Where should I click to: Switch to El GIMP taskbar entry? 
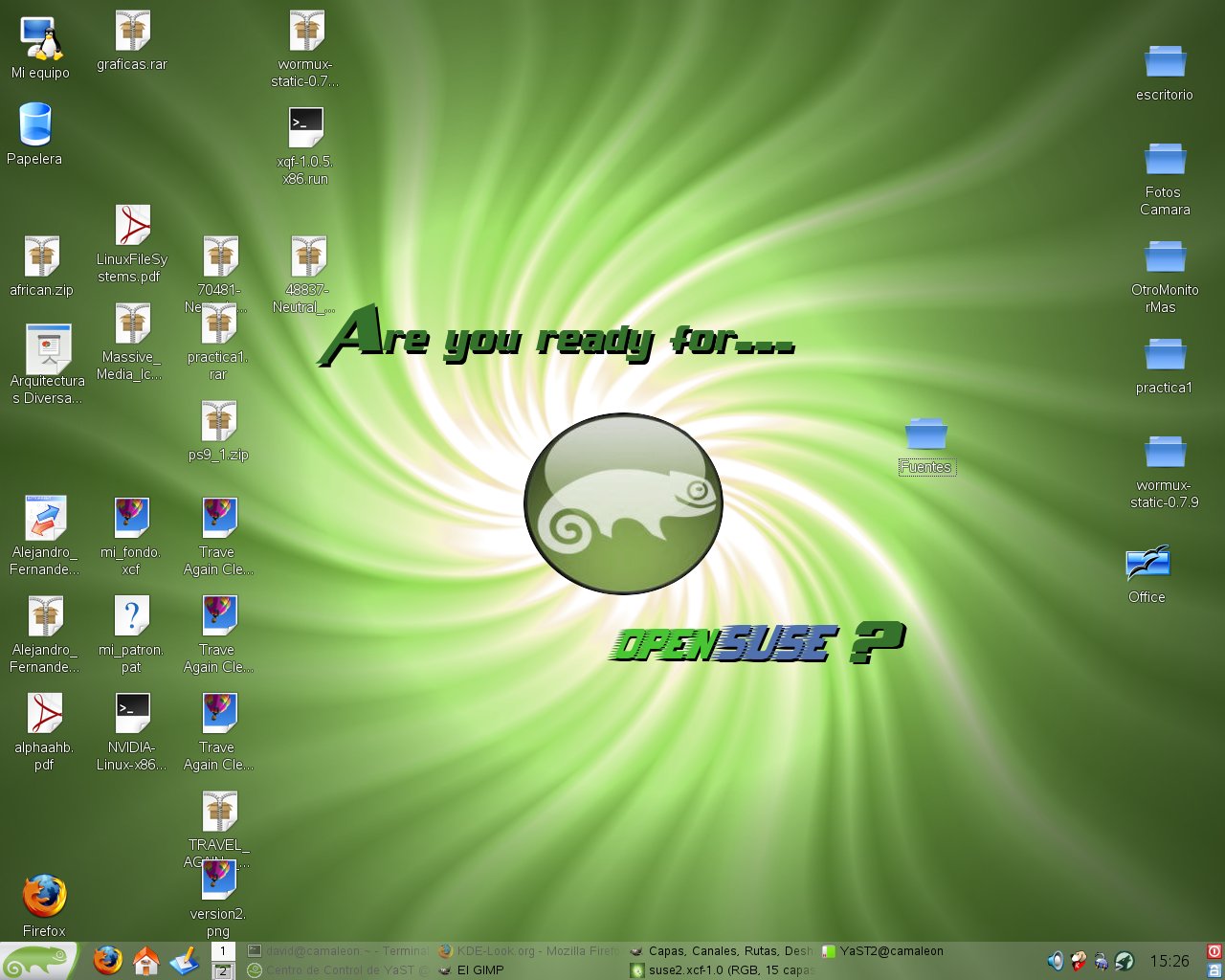click(x=529, y=969)
